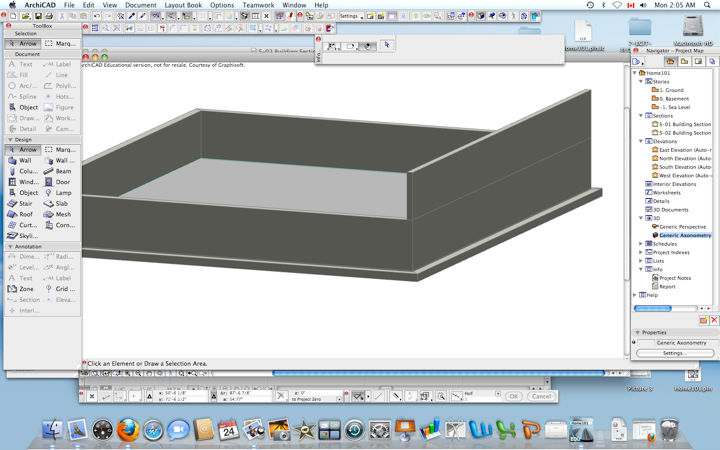Viewport: 720px width, 450px height.
Task: Click the blue horizontal scrollbar below 3D window
Action: pyautogui.click(x=439, y=373)
